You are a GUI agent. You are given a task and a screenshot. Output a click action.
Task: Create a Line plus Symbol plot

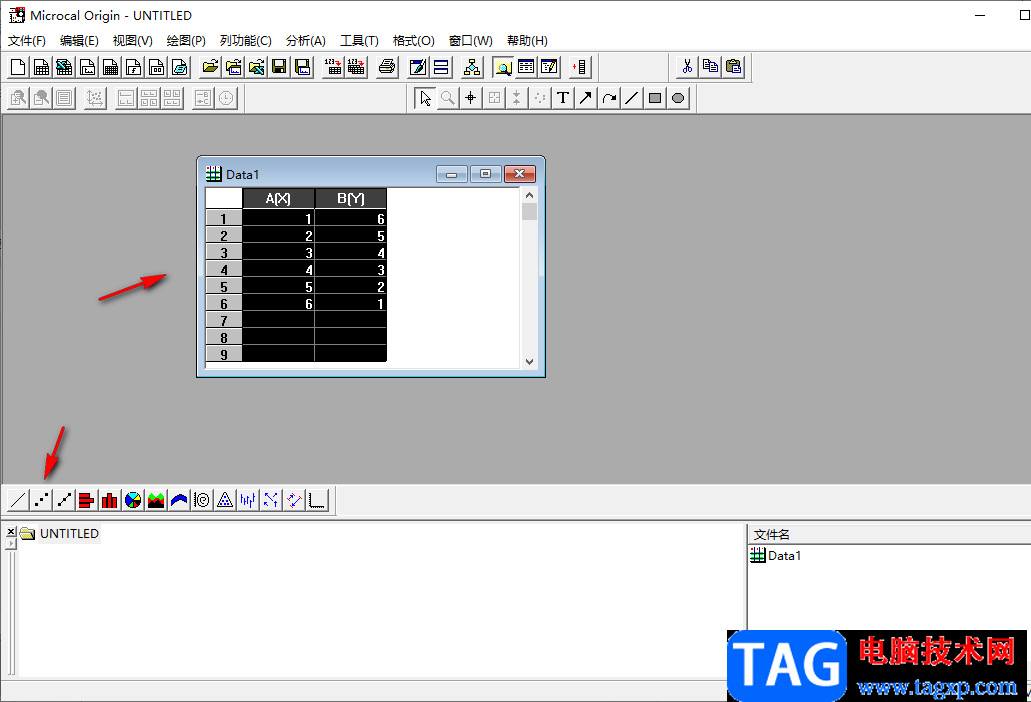click(64, 501)
